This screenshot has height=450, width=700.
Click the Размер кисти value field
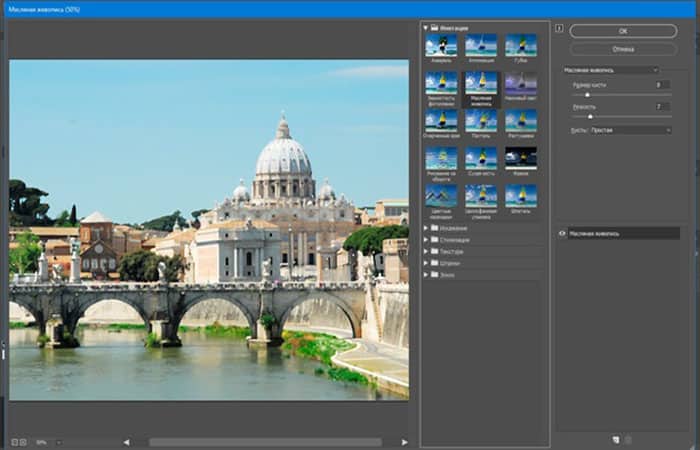pos(662,84)
